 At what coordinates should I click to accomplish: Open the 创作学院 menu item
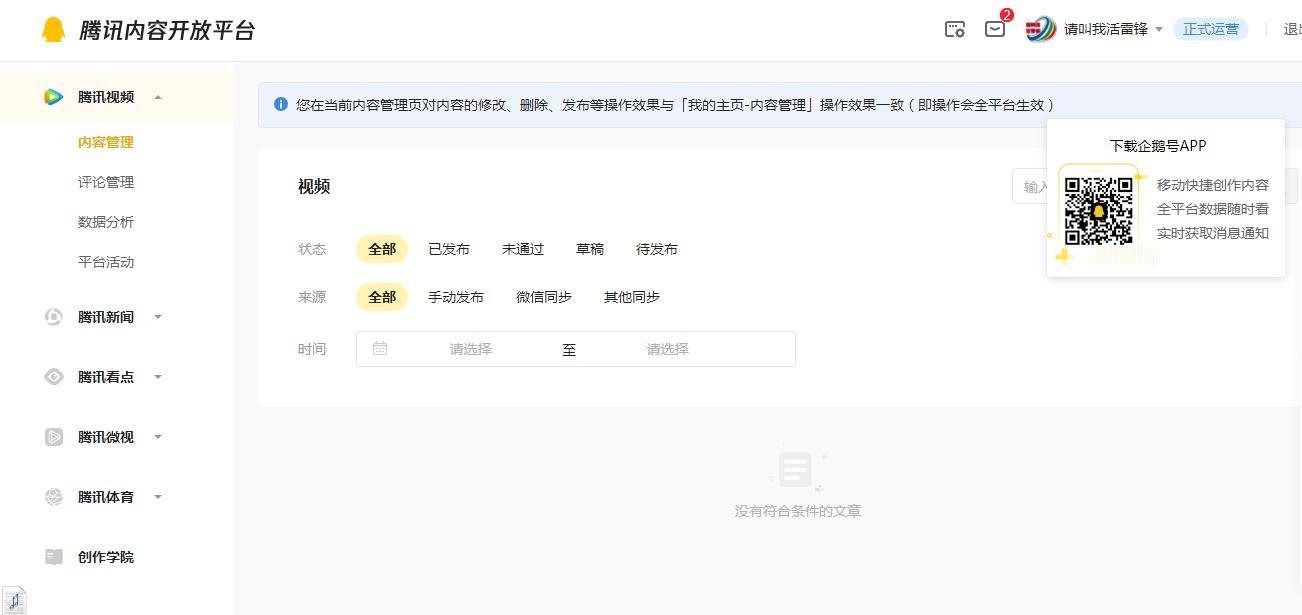[x=106, y=557]
